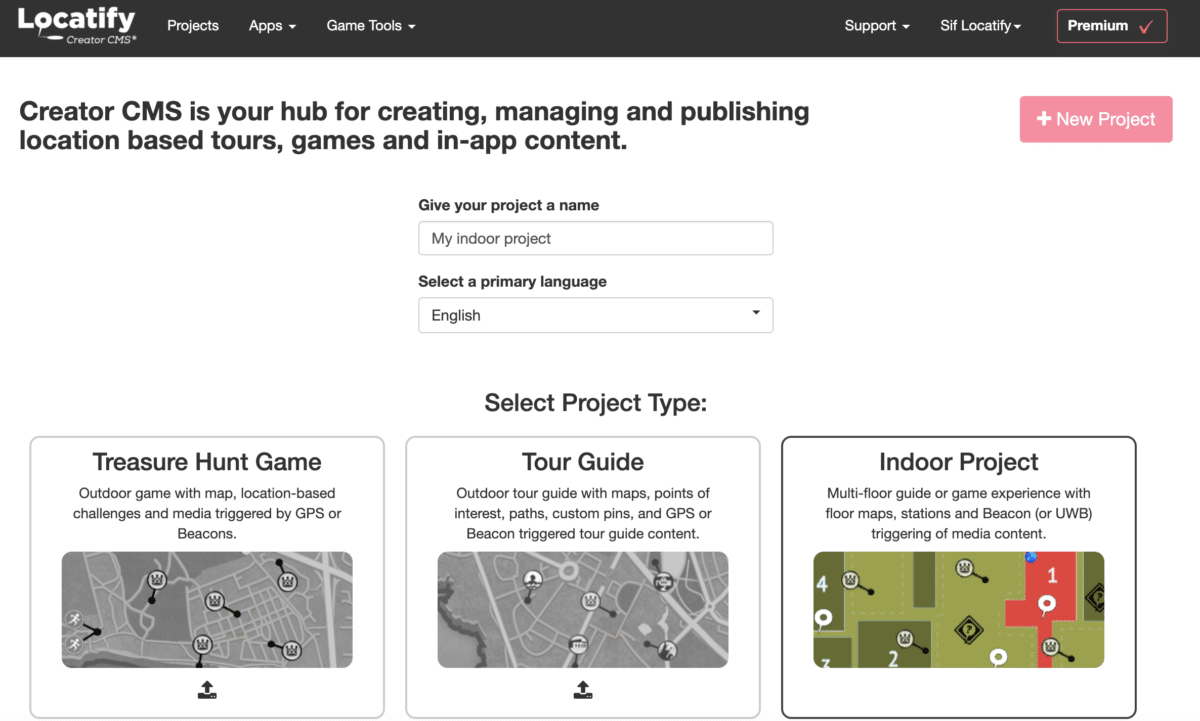Open the Support menu

point(875,26)
